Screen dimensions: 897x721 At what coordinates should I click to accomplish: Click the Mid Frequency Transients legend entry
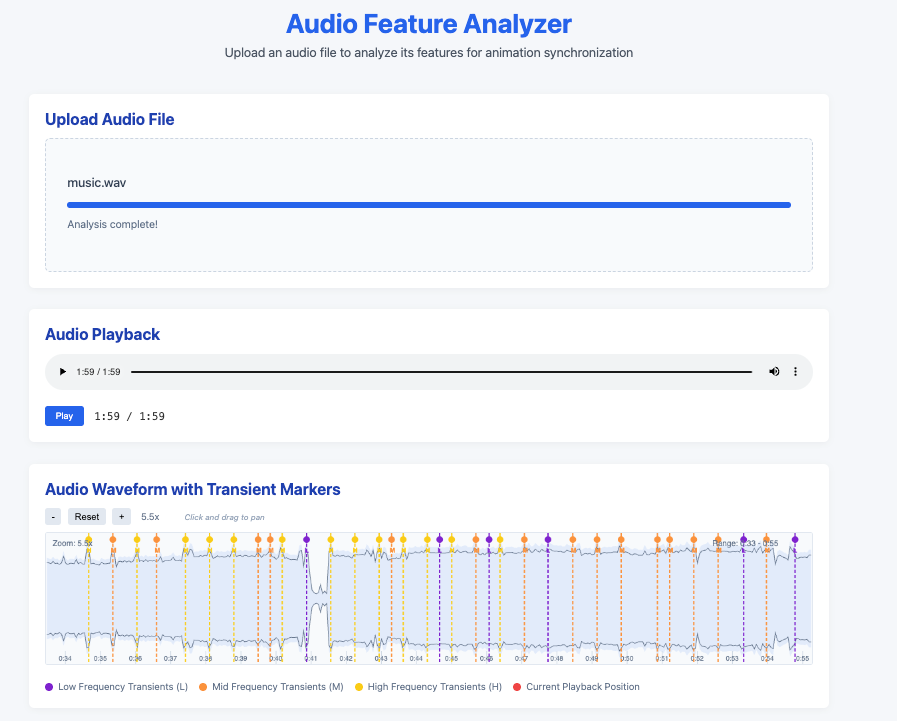point(271,687)
